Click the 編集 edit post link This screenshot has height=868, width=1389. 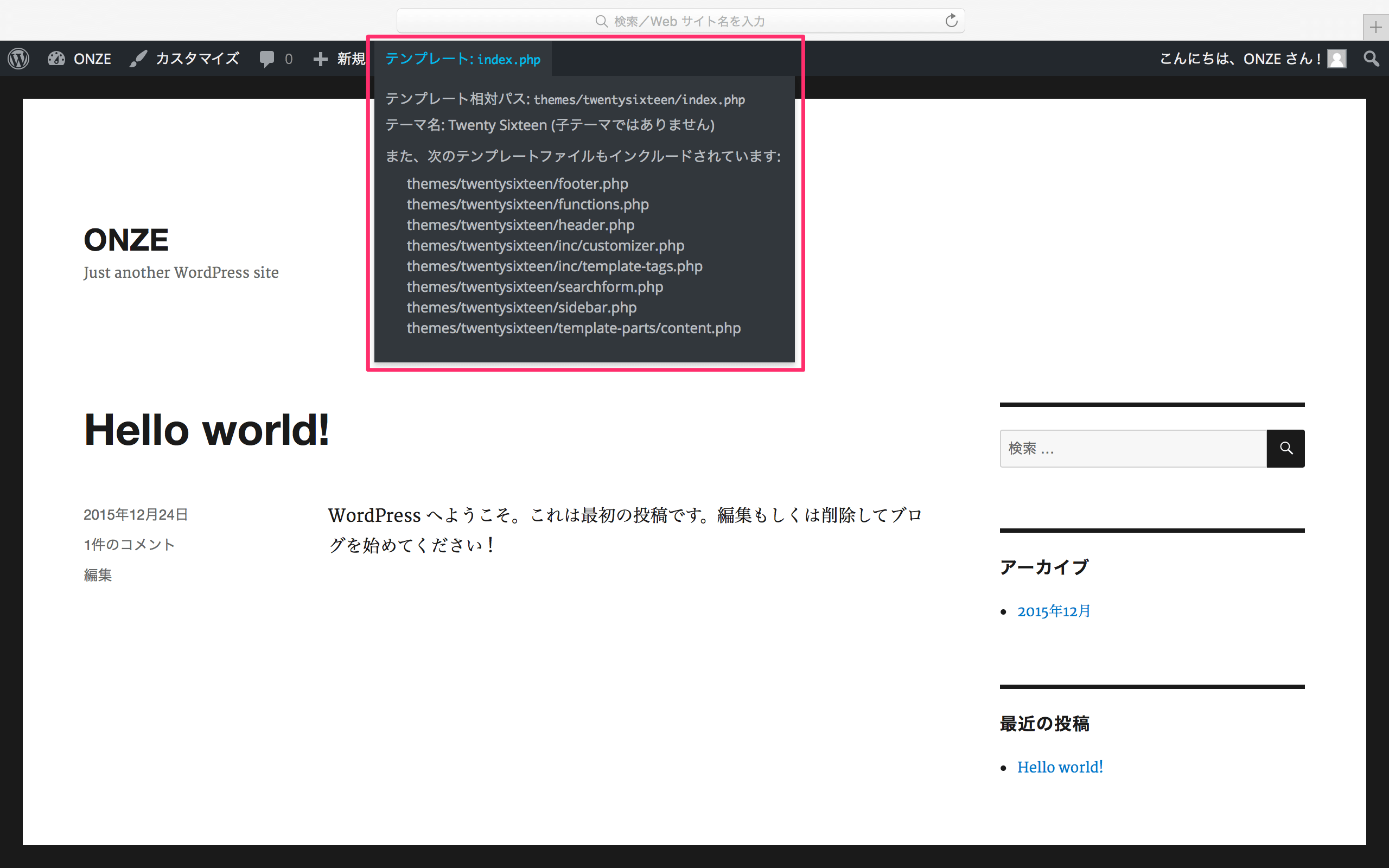click(x=98, y=575)
